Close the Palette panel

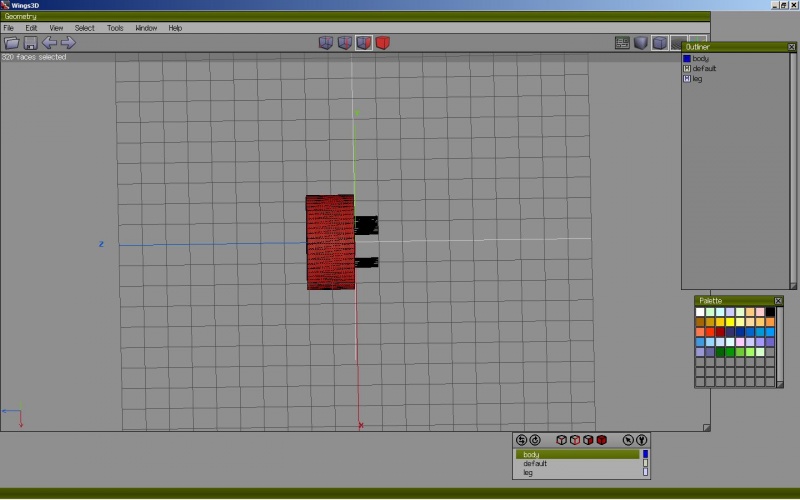pyautogui.click(x=778, y=301)
